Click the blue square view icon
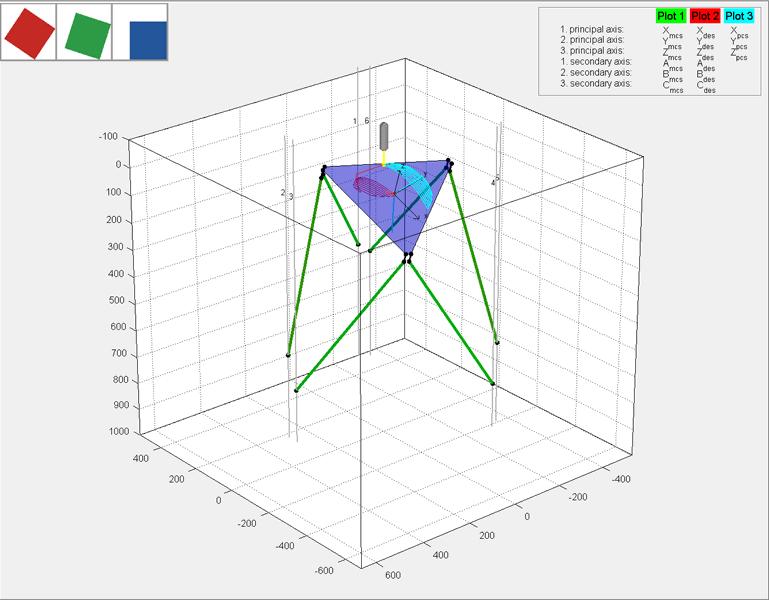The height and width of the screenshot is (600, 769). click(x=149, y=41)
